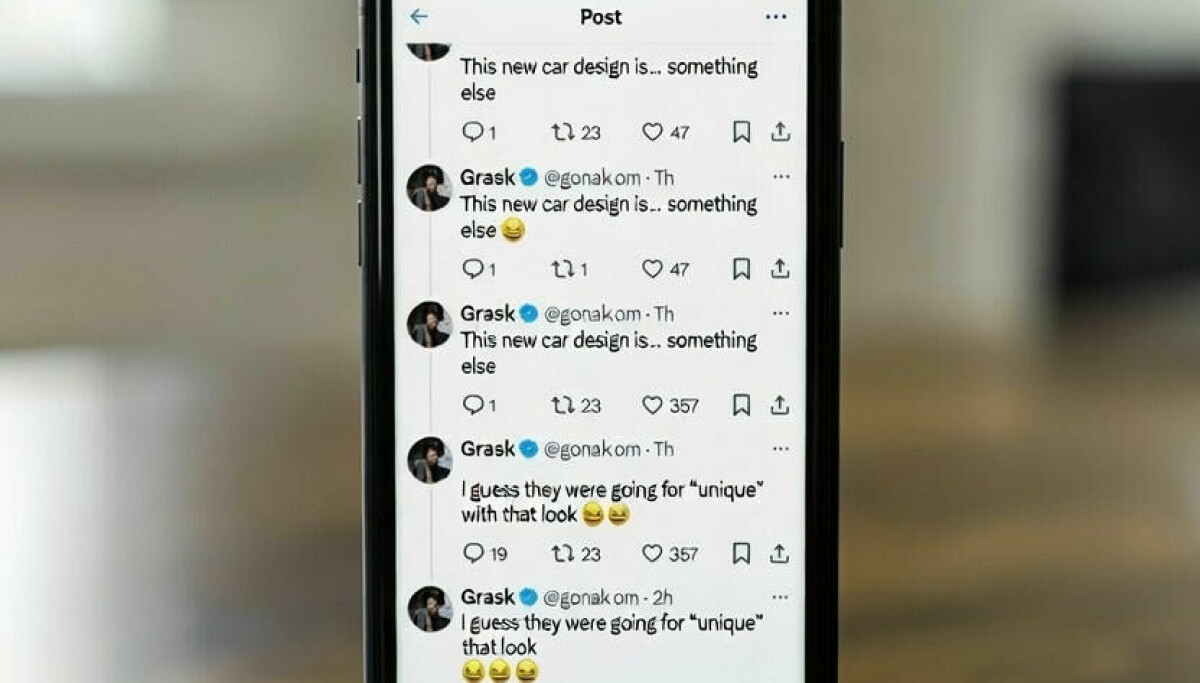
Task: Open the Grask name on the 2h post
Action: pyautogui.click(x=488, y=597)
